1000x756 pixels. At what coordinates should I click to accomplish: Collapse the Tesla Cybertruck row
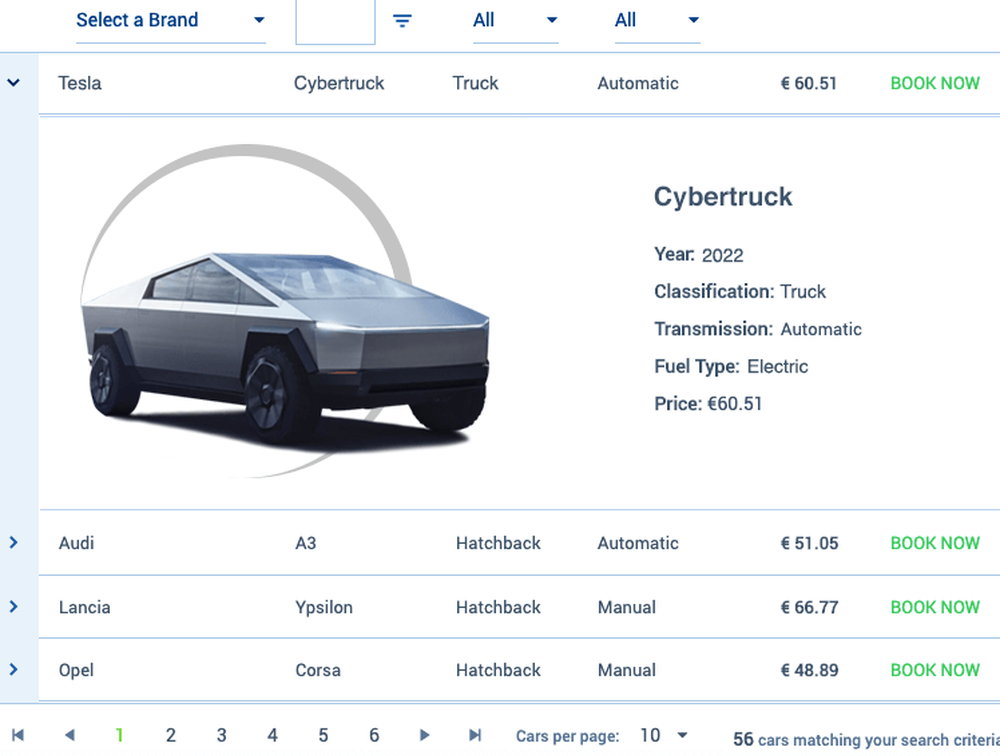tap(13, 82)
